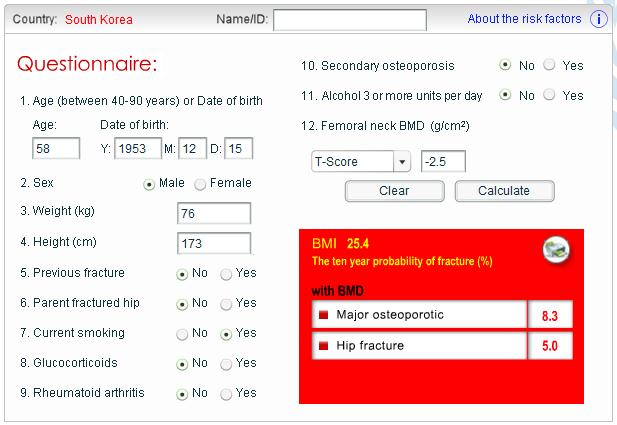This screenshot has height=425, width=617.
Task: Click the Major osteoporotic label
Action: click(x=390, y=315)
